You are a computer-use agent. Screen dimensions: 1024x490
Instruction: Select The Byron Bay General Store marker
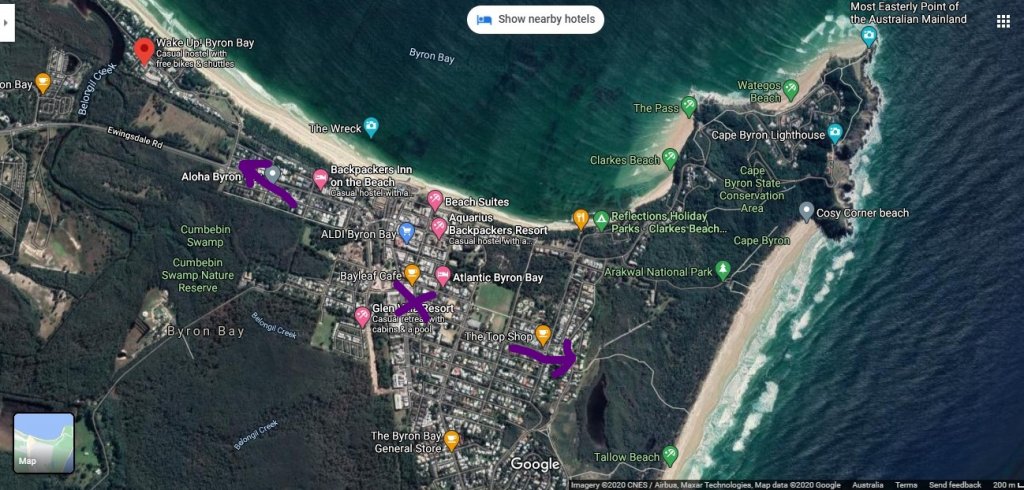tap(452, 440)
